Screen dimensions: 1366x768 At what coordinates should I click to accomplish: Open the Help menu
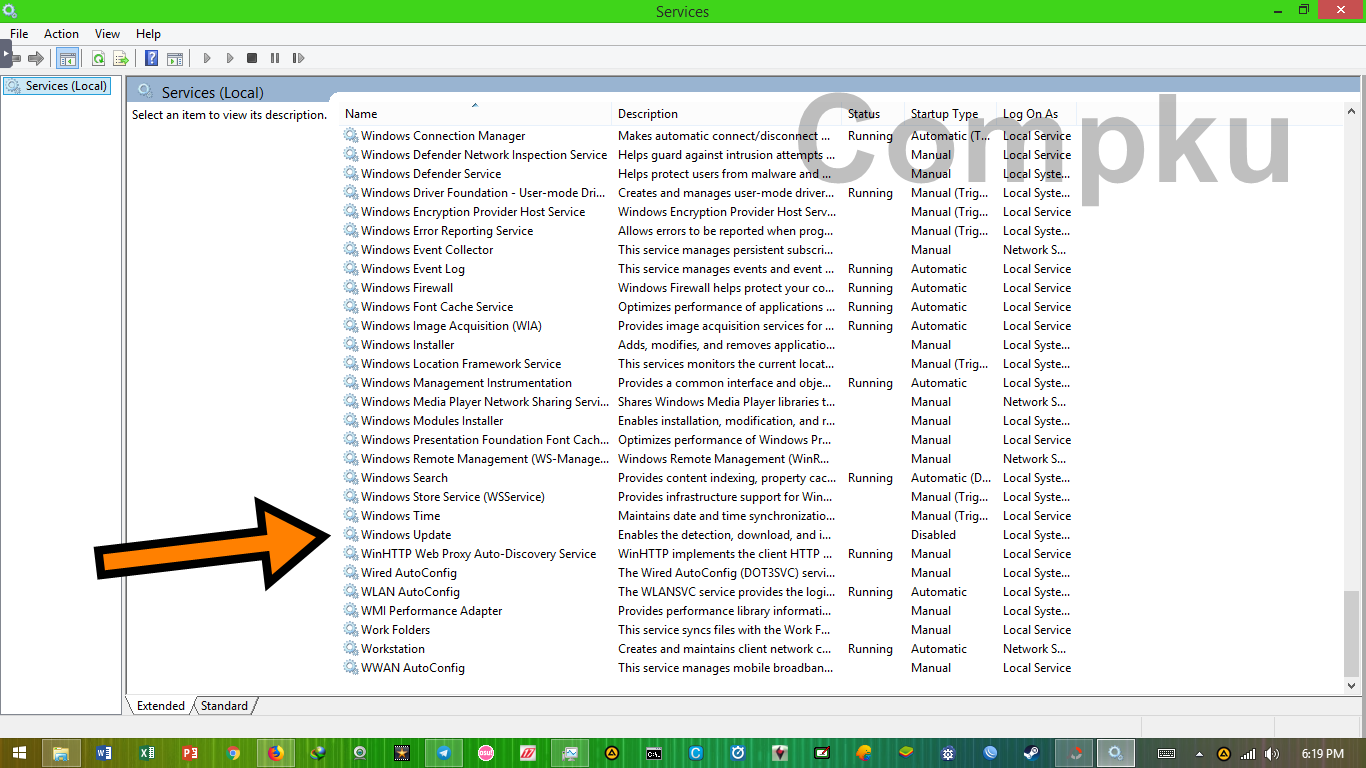coord(148,34)
